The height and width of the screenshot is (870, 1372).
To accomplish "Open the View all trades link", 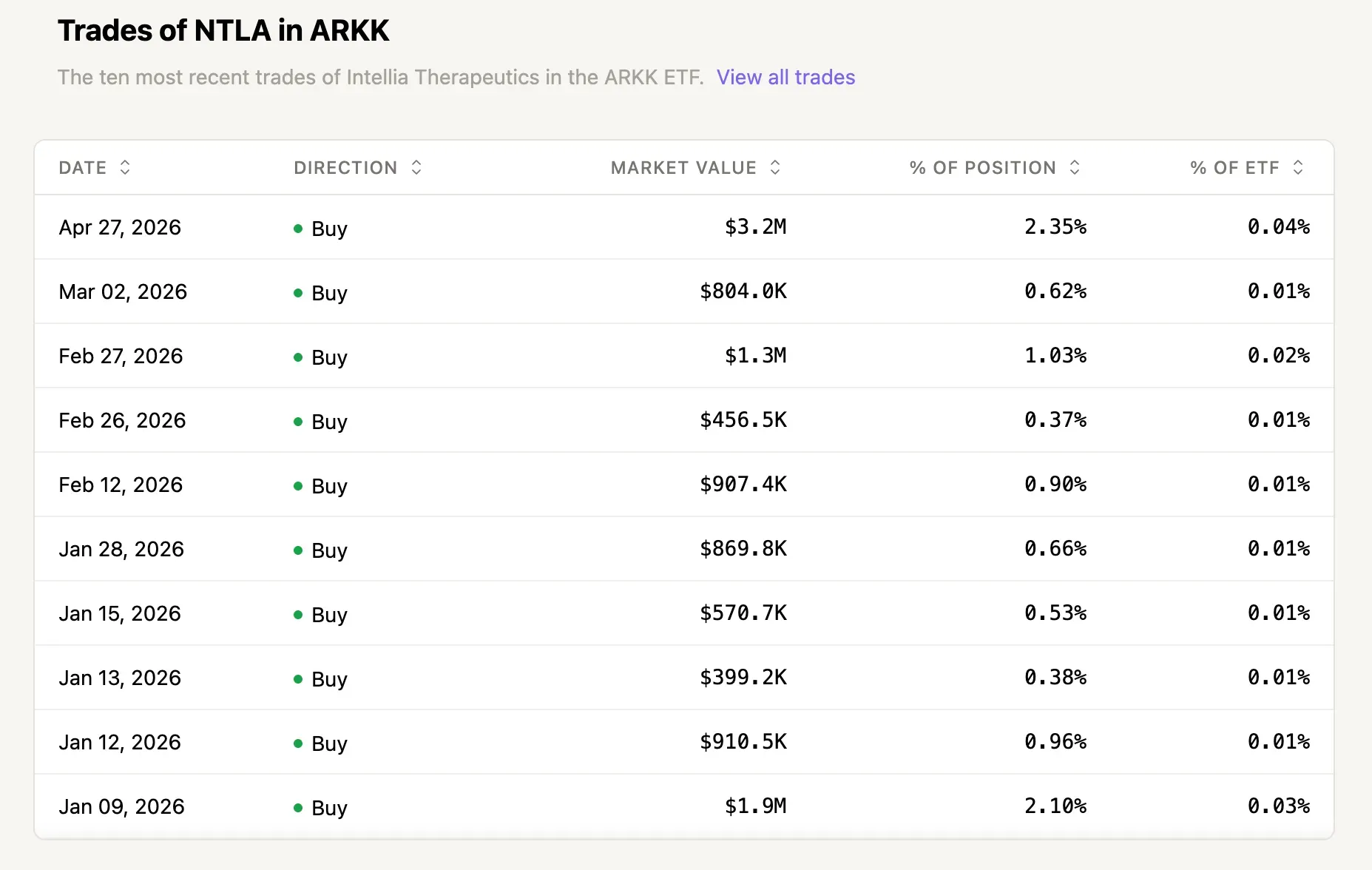I will tap(785, 78).
